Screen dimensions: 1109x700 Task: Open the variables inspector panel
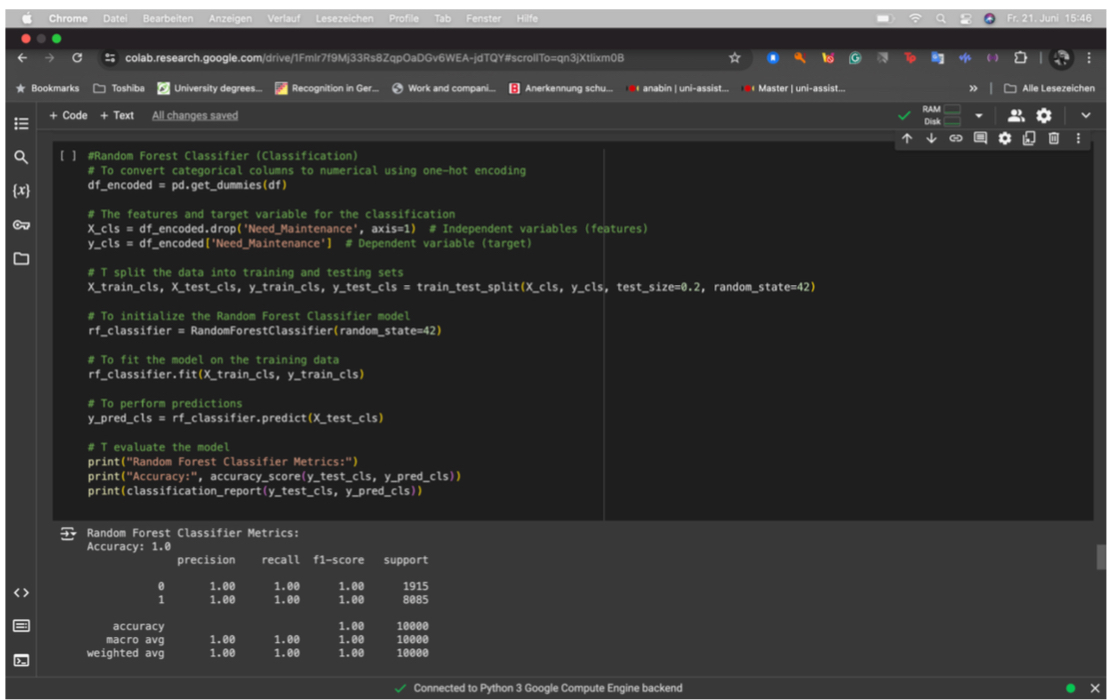coord(20,191)
